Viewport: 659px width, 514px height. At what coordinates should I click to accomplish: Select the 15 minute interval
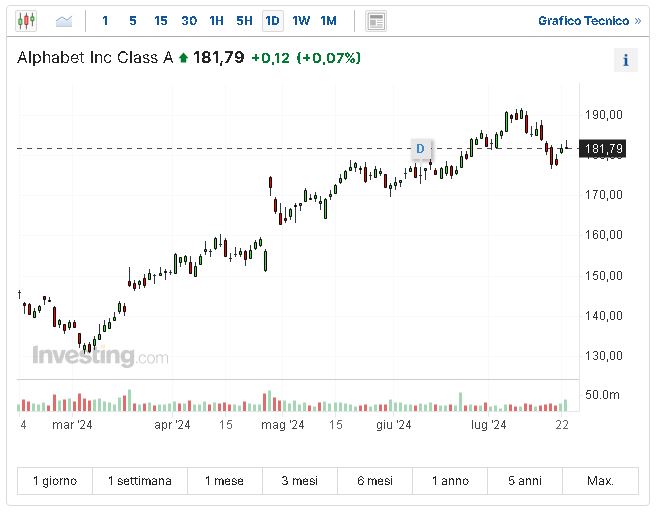161,21
